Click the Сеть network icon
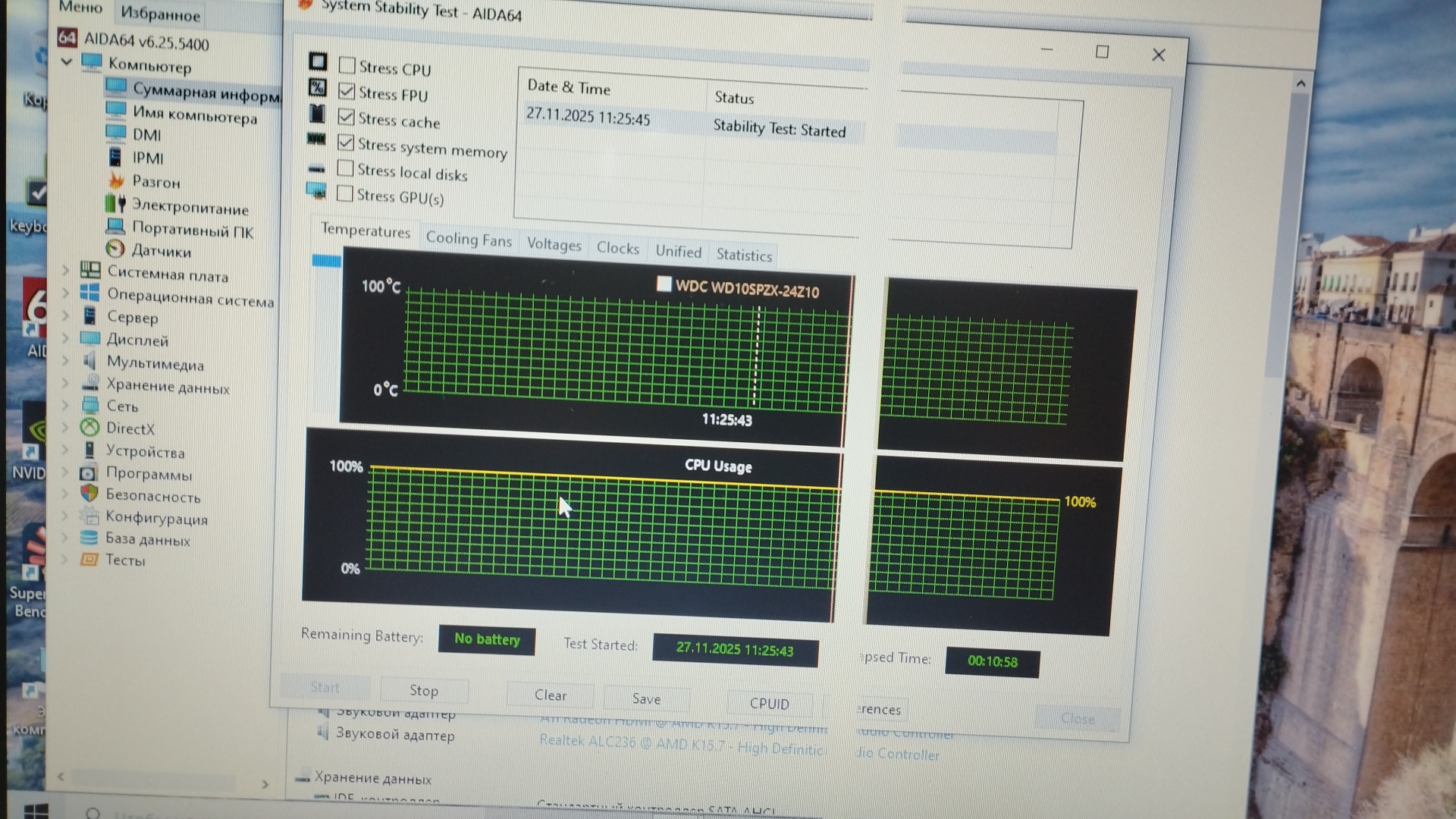Viewport: 1456px width, 819px height. pos(89,405)
